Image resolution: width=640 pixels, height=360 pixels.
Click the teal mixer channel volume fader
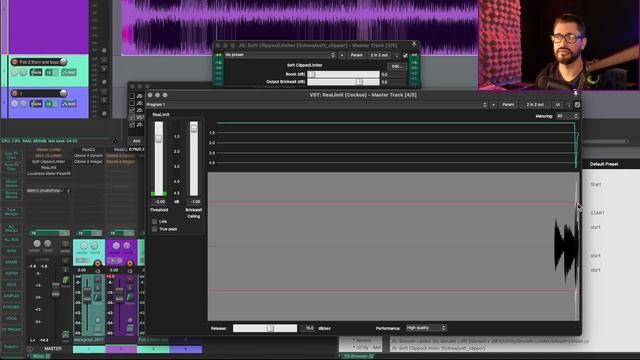pos(87,295)
